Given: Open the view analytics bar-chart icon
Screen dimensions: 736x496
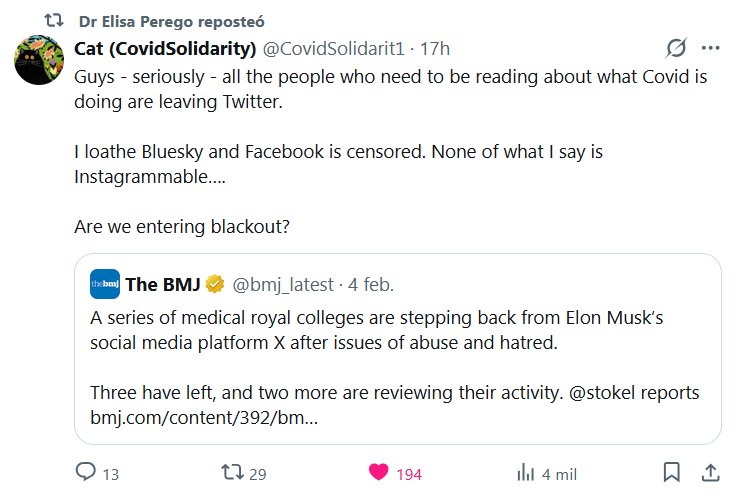Looking at the screenshot, I should click(524, 473).
